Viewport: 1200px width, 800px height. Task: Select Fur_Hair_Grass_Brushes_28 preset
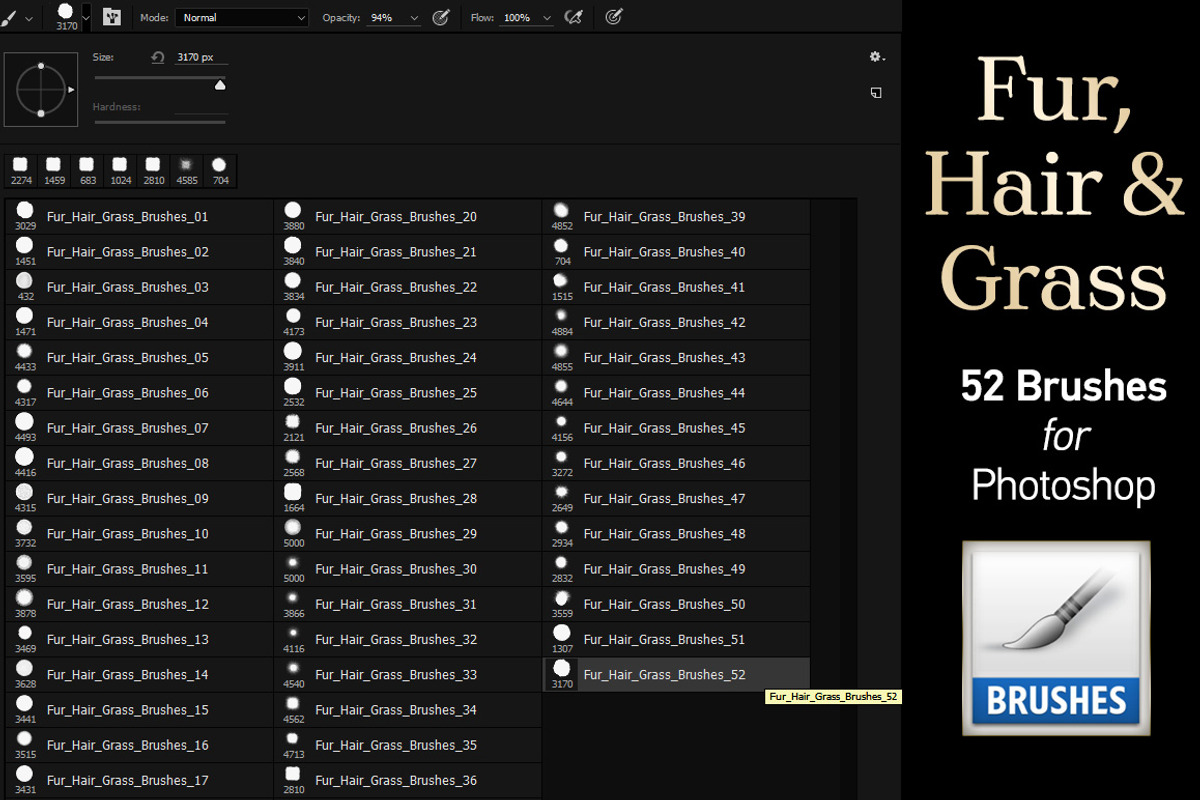408,499
